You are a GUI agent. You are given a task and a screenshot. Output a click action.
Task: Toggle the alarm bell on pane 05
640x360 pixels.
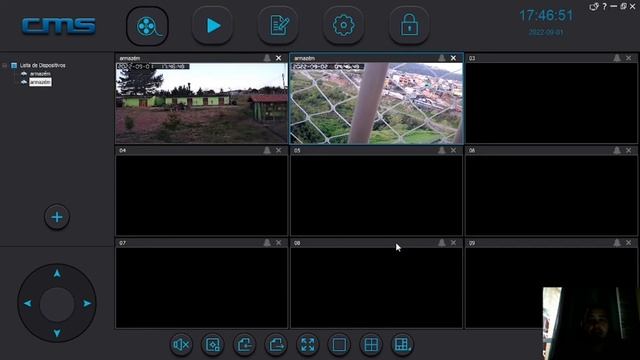point(442,150)
